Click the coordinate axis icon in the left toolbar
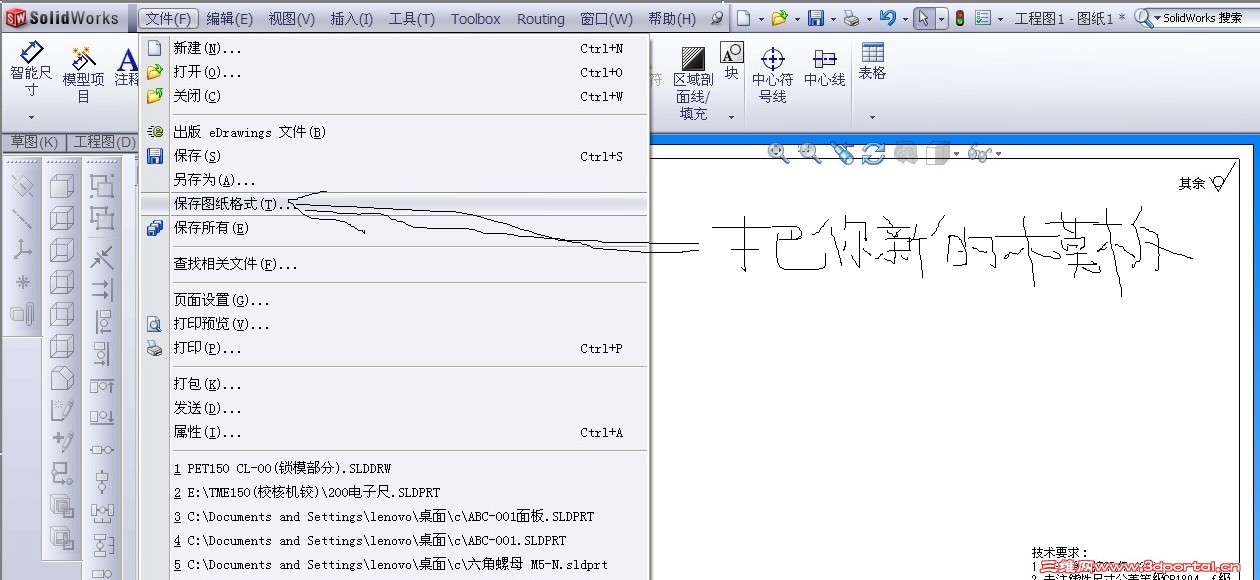 23,250
